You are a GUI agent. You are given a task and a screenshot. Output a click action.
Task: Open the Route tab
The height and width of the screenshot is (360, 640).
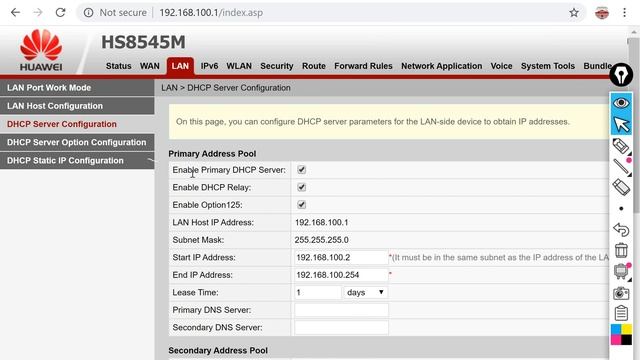point(314,66)
